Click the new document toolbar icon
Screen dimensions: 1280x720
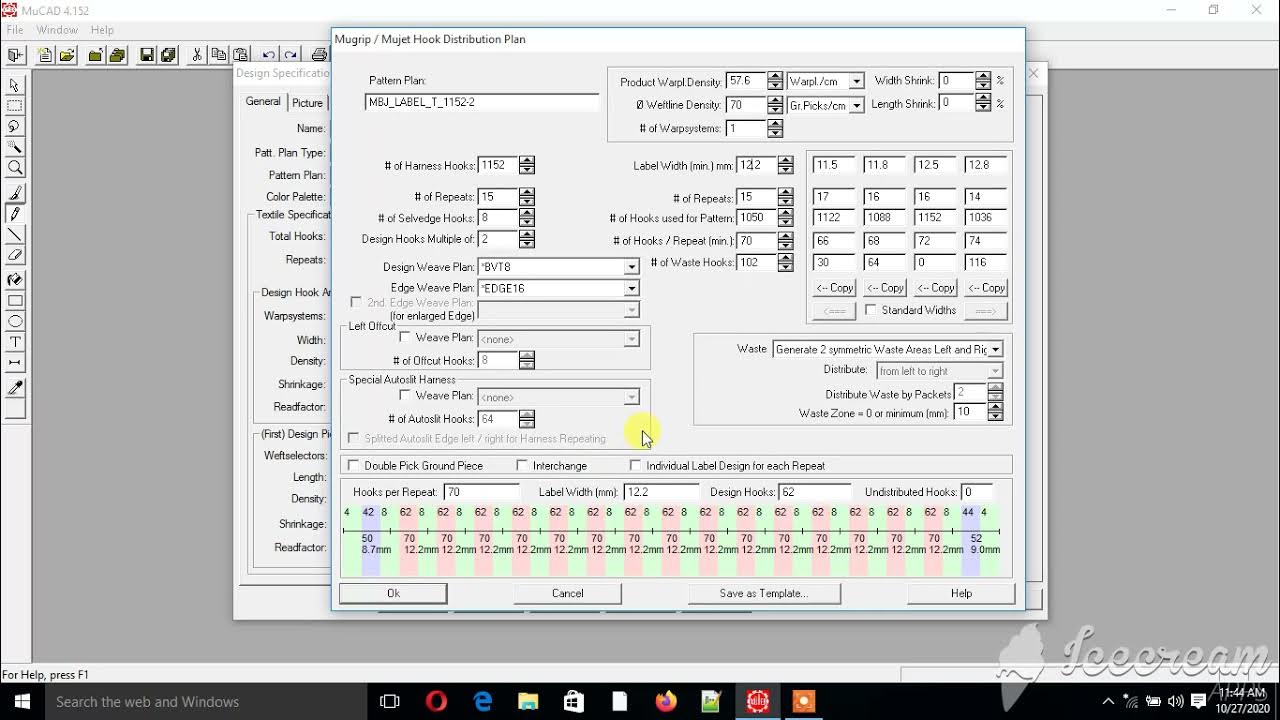45,55
